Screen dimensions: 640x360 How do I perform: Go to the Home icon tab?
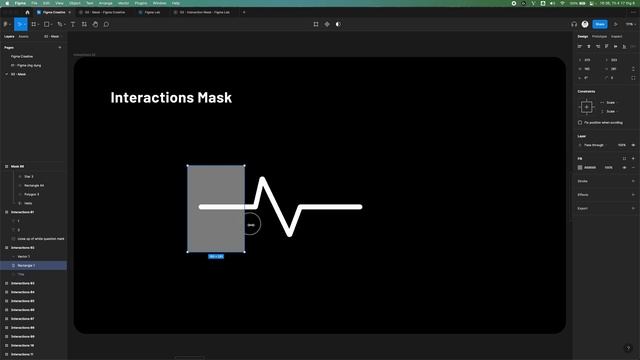(27, 12)
